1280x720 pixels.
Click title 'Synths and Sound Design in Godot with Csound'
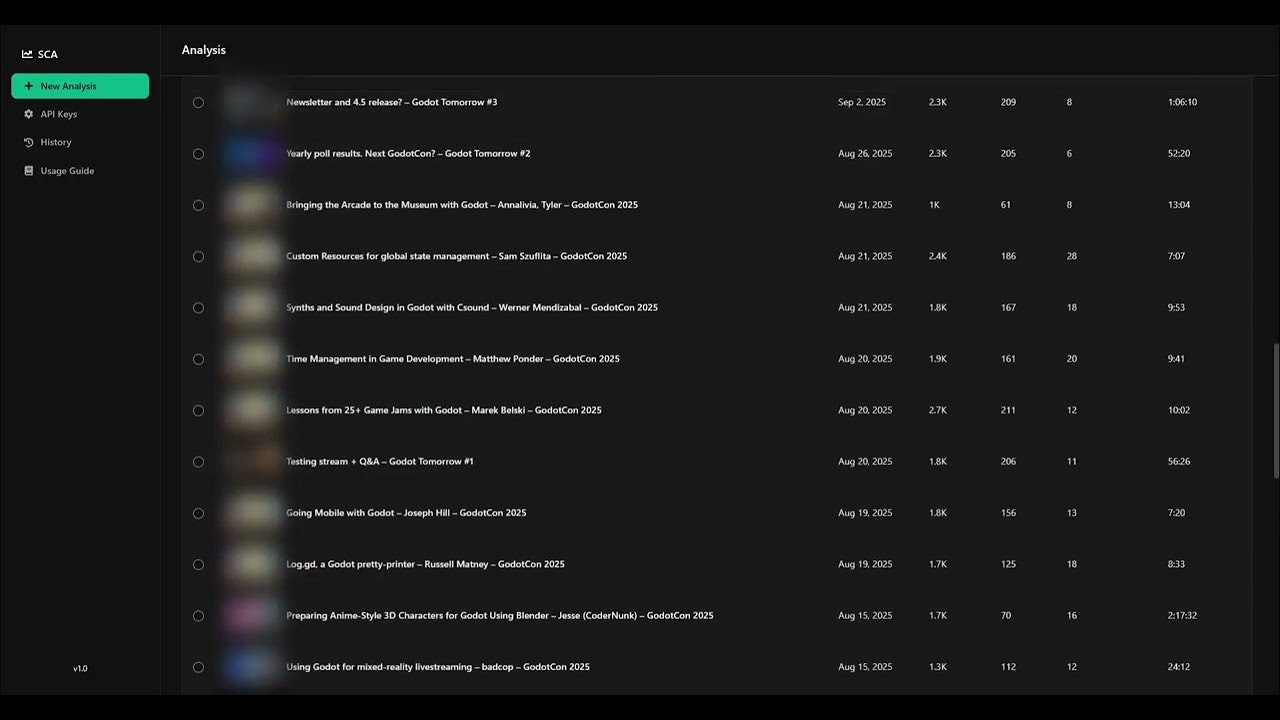tap(388, 308)
